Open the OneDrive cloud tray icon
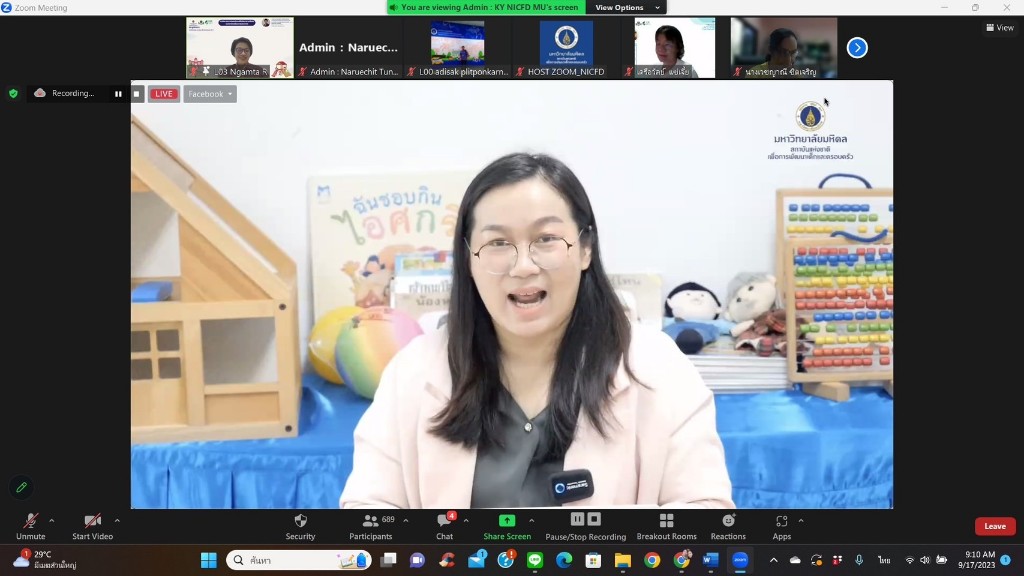This screenshot has height=576, width=1024. pyautogui.click(x=795, y=560)
